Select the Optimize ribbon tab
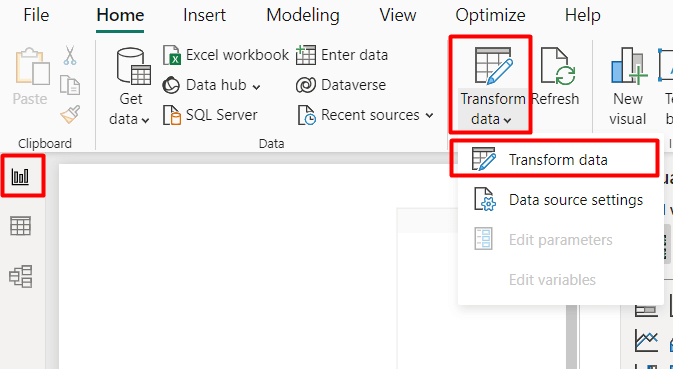Viewport: 673px width, 369px height. click(x=490, y=15)
